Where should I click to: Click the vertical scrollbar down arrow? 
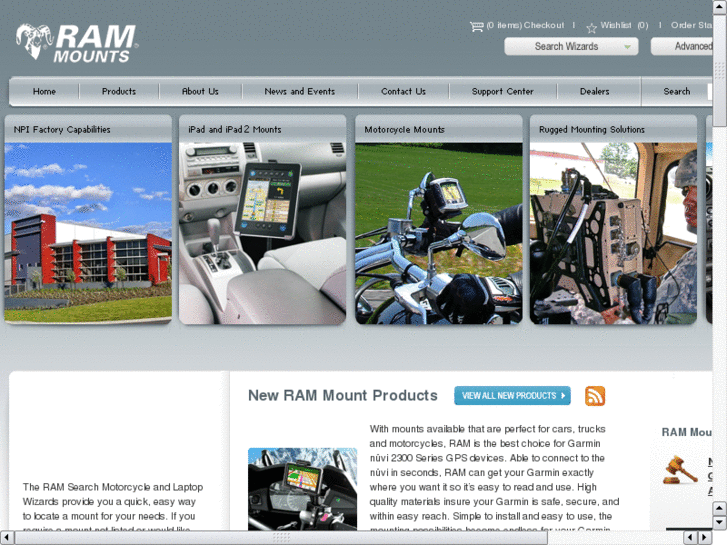point(720,523)
